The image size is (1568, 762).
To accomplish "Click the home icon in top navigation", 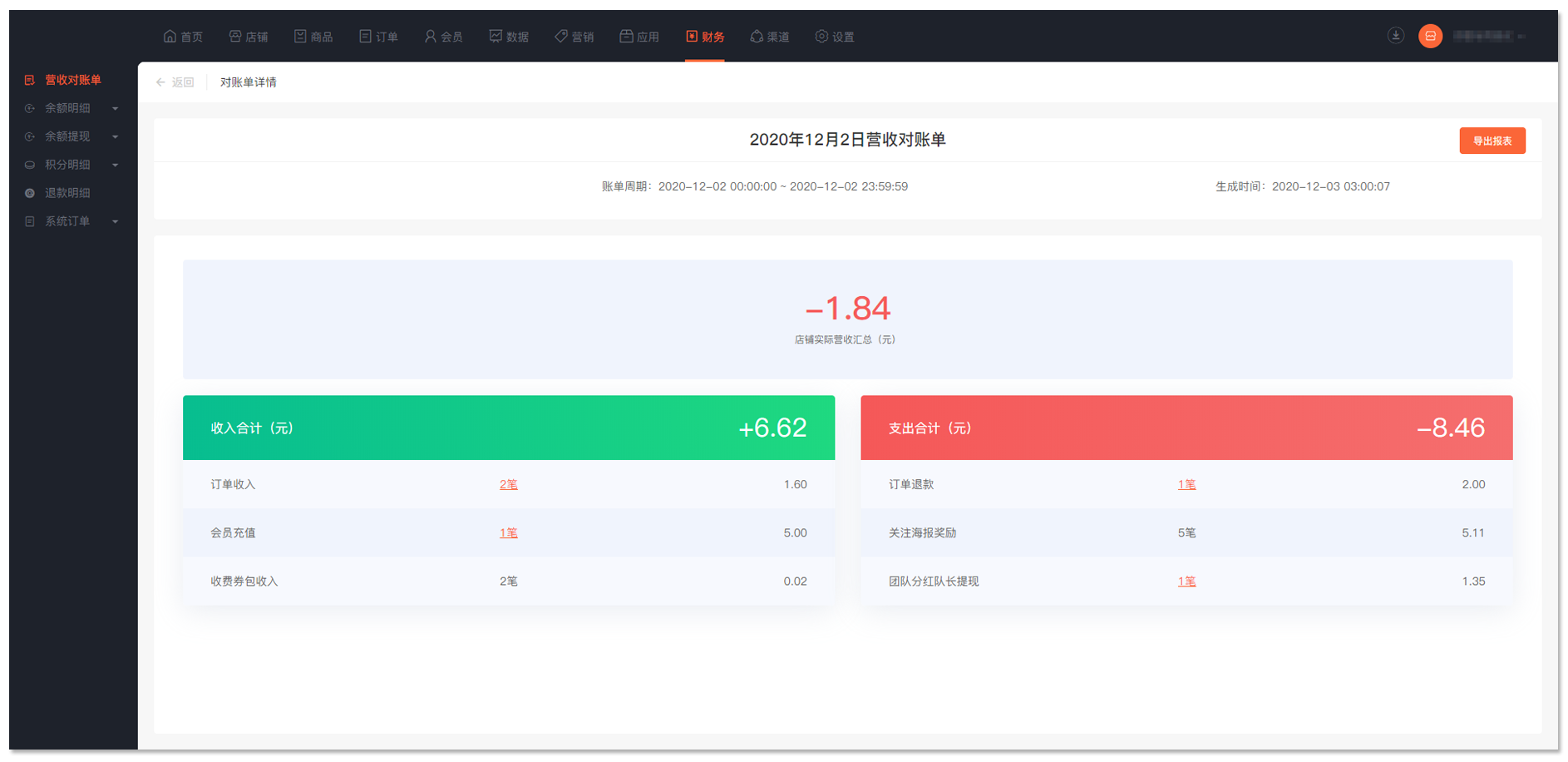I will click(170, 36).
